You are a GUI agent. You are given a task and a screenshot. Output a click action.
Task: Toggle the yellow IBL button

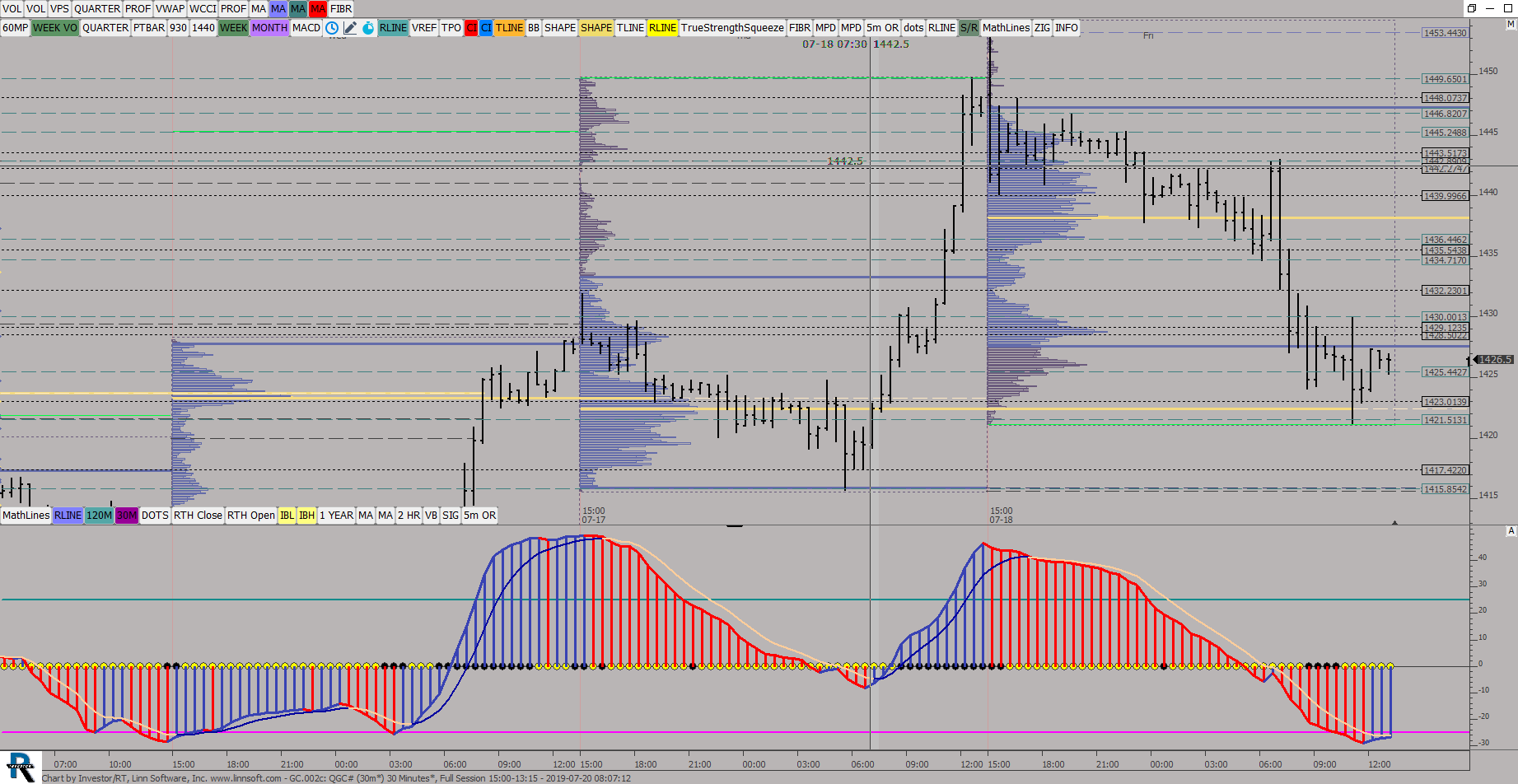click(287, 516)
